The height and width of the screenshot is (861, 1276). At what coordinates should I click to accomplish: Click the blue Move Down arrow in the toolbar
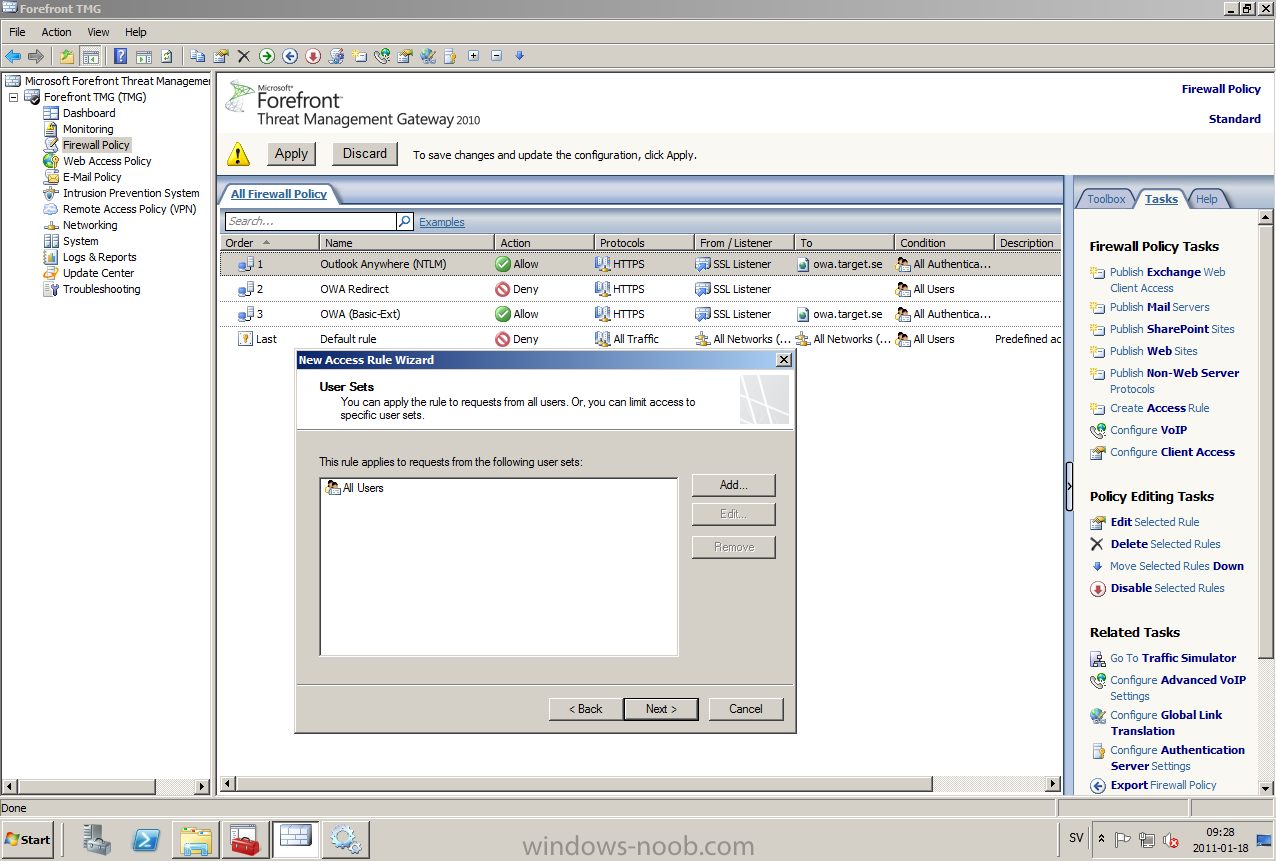click(x=520, y=56)
